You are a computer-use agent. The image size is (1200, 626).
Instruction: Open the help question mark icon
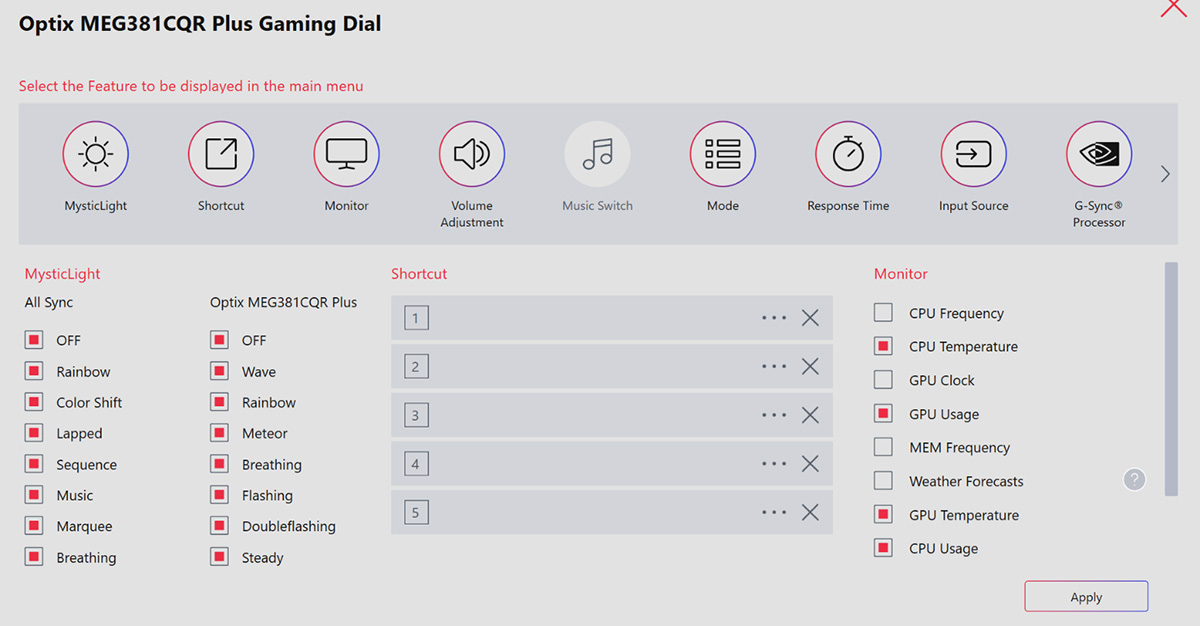(x=1134, y=480)
